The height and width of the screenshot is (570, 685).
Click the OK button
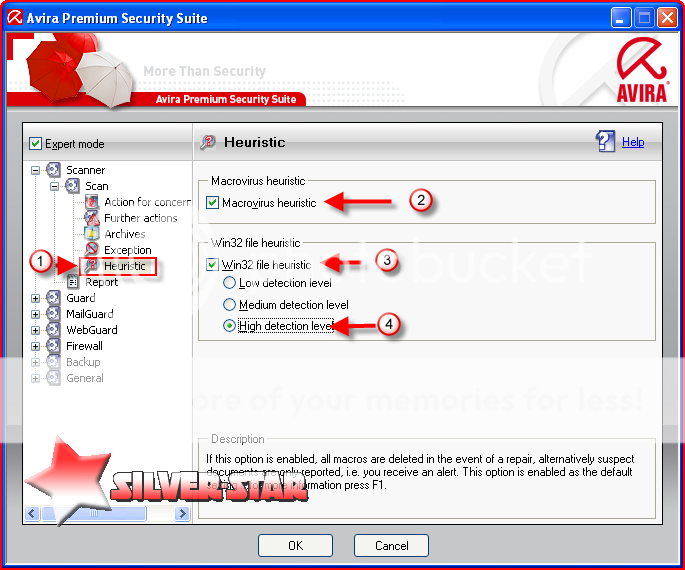click(x=295, y=546)
